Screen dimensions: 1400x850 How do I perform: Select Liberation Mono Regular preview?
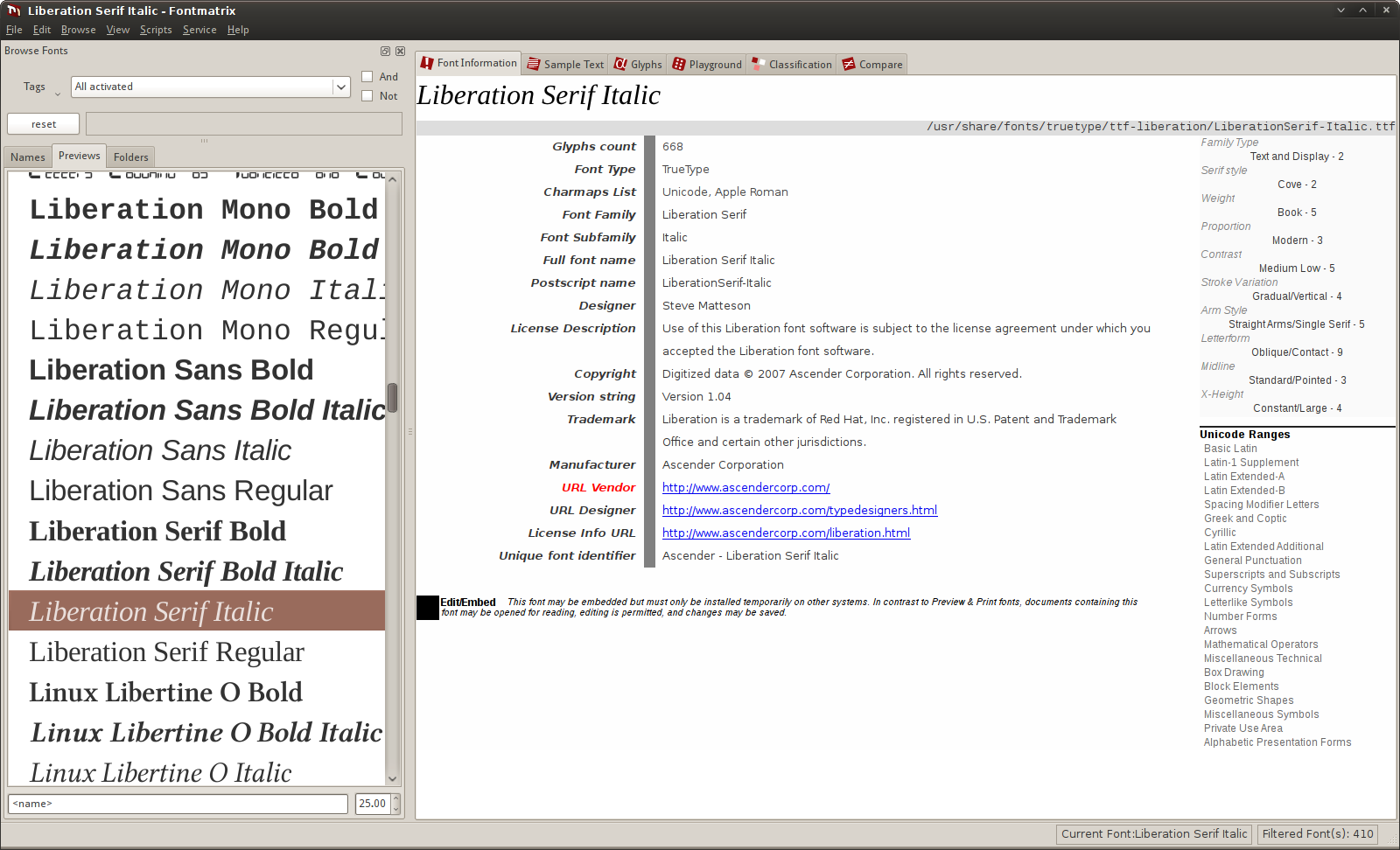point(197,330)
